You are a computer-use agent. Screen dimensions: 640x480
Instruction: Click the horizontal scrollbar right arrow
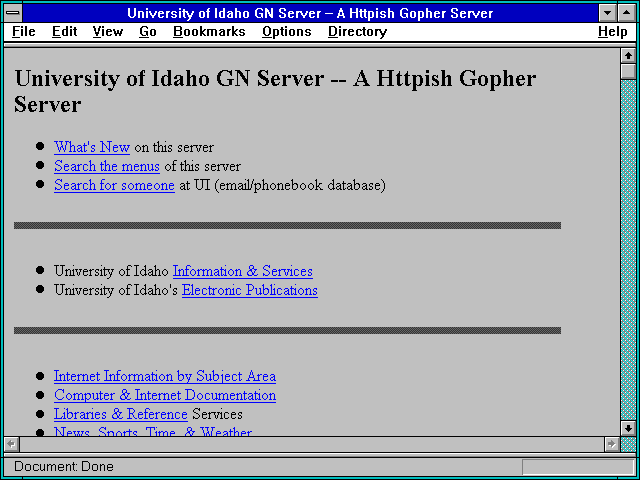[611, 444]
